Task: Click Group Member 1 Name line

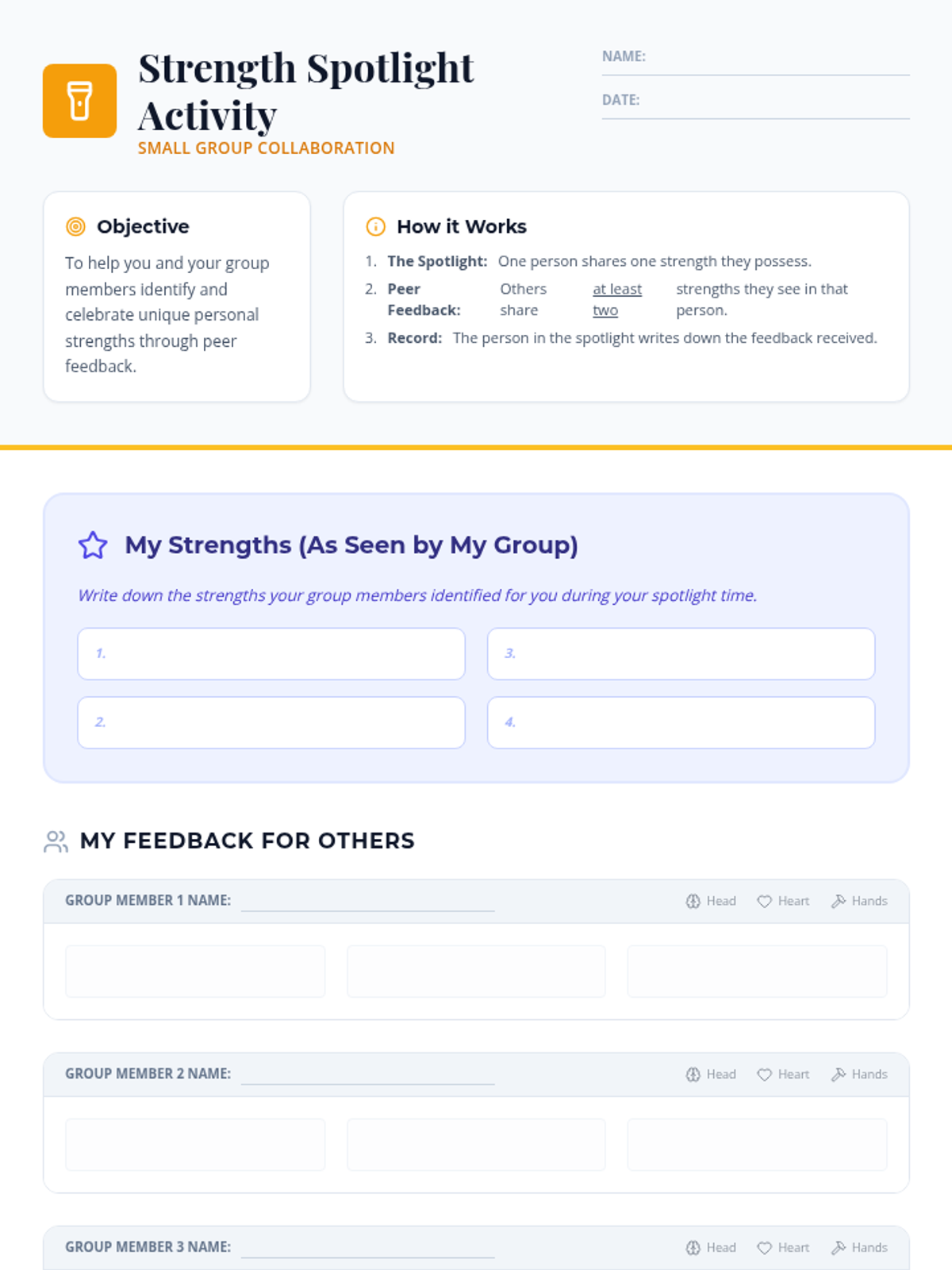Action: pos(367,902)
